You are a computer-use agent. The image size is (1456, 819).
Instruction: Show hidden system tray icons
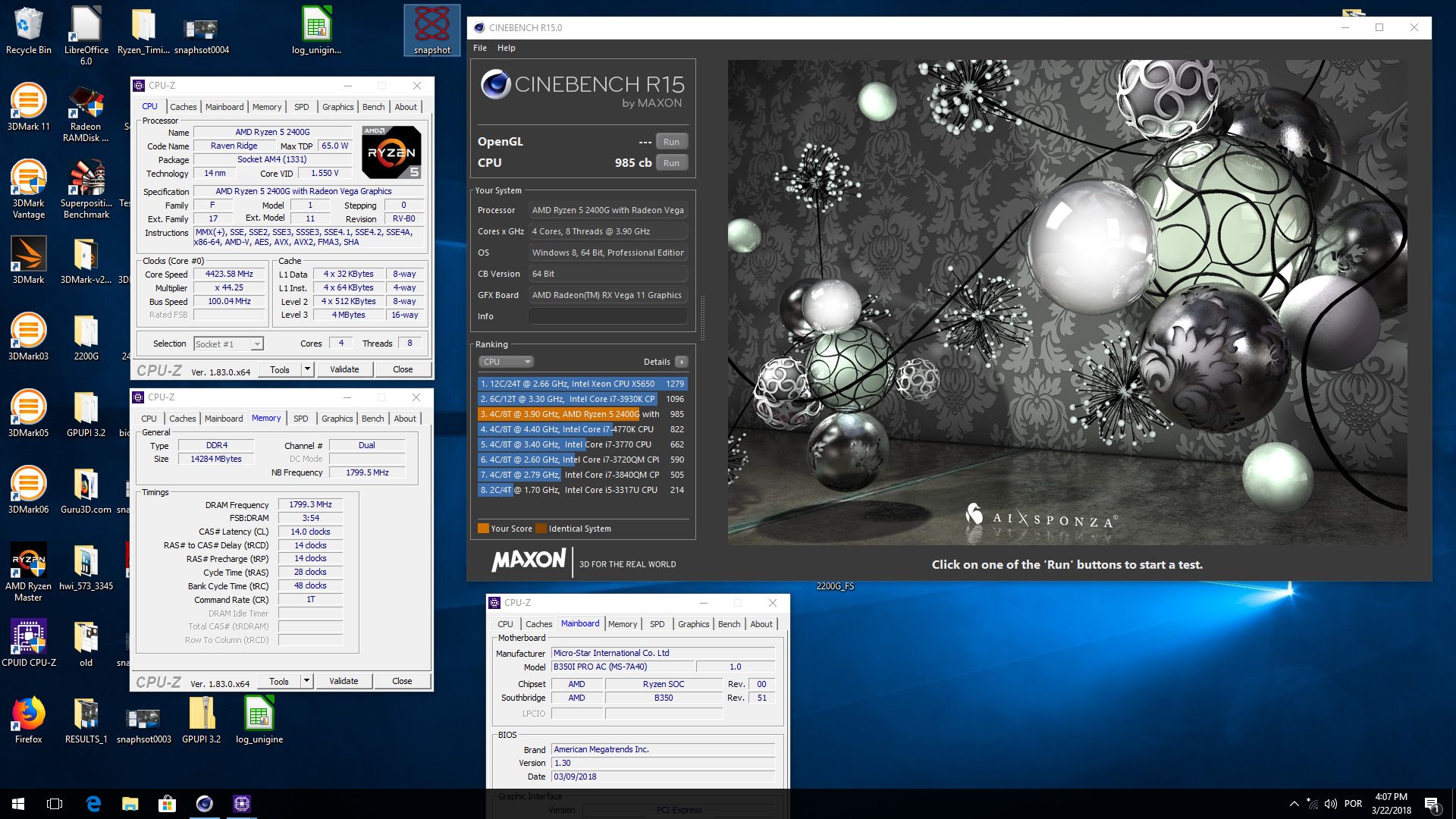point(1294,804)
